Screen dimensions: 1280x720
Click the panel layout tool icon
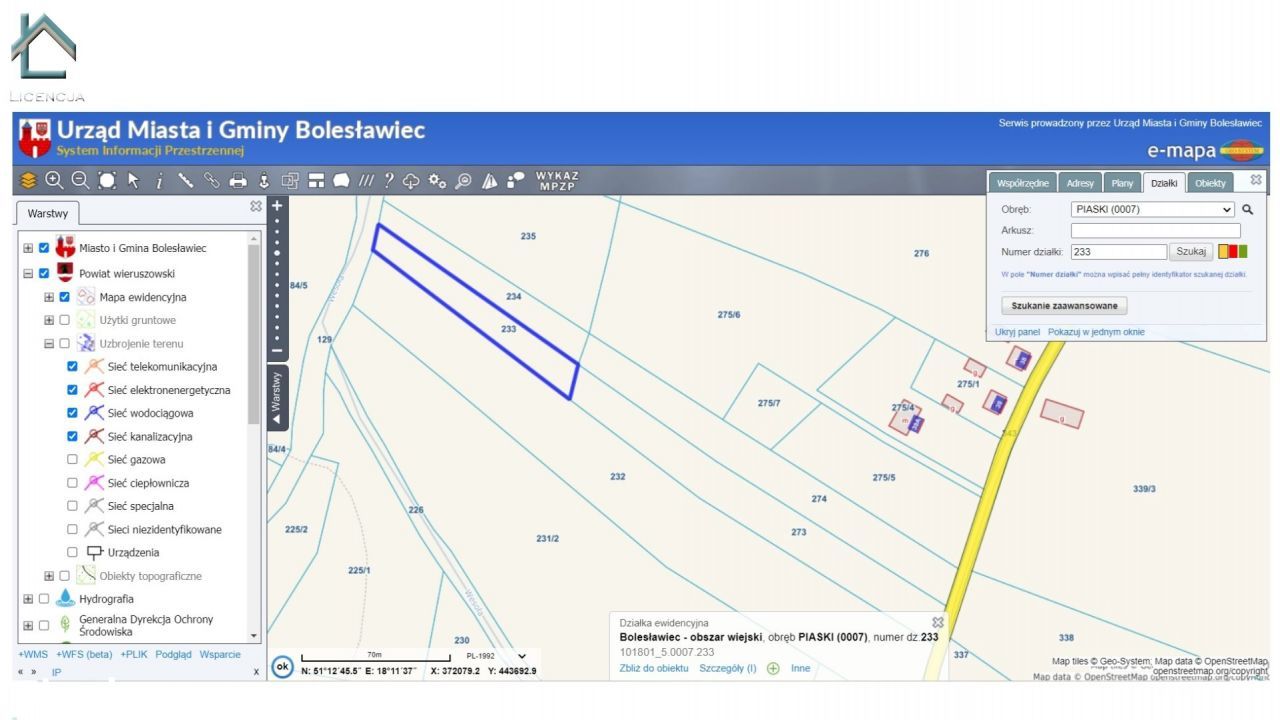316,181
